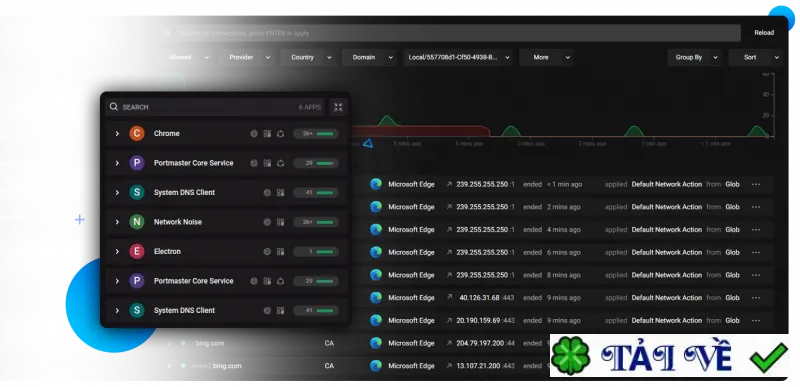Click the circular globe icon in the Electron row
This screenshot has height=387, width=800.
pyautogui.click(x=267, y=251)
